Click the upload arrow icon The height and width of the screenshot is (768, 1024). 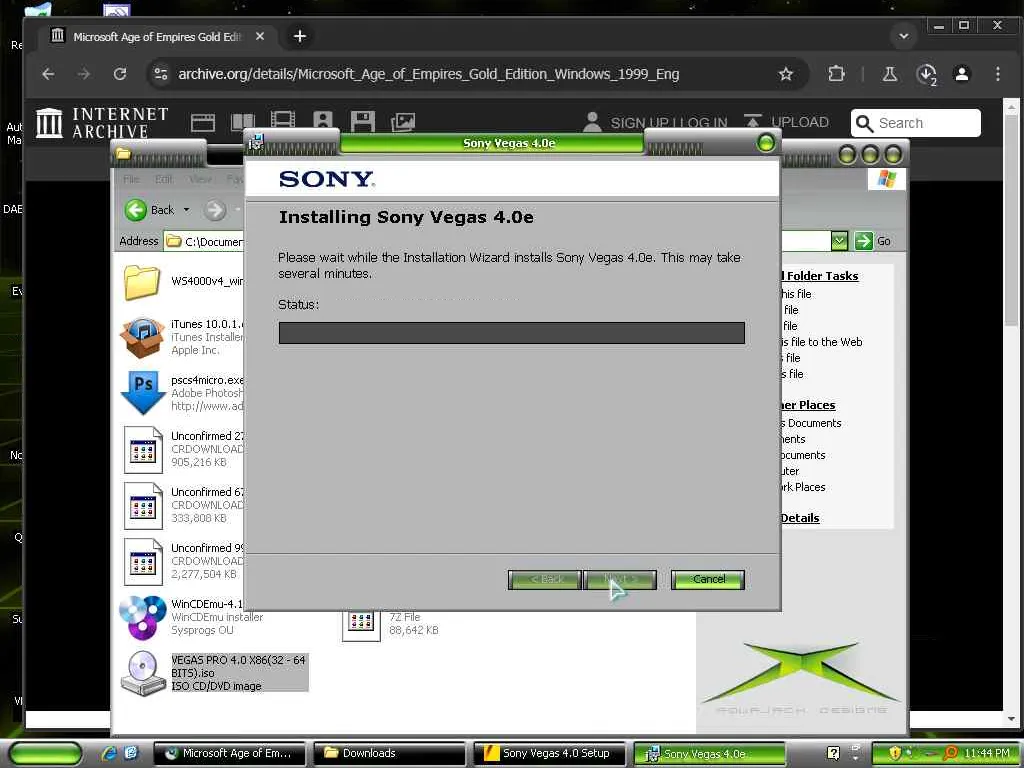tap(752, 121)
